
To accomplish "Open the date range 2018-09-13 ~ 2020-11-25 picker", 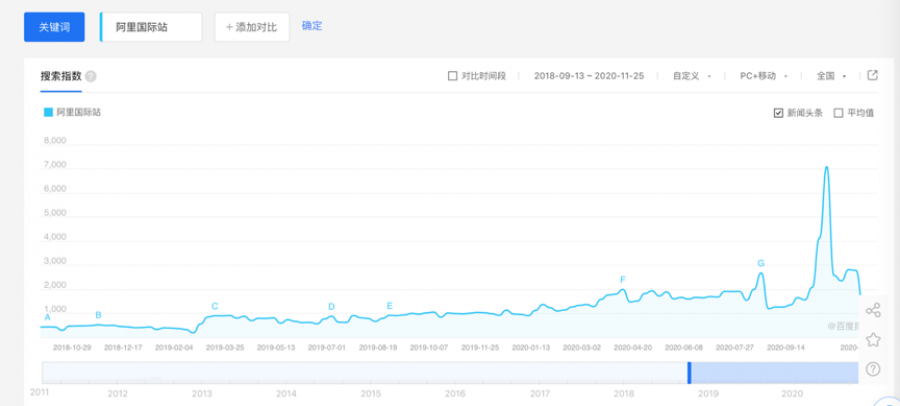I will (589, 76).
